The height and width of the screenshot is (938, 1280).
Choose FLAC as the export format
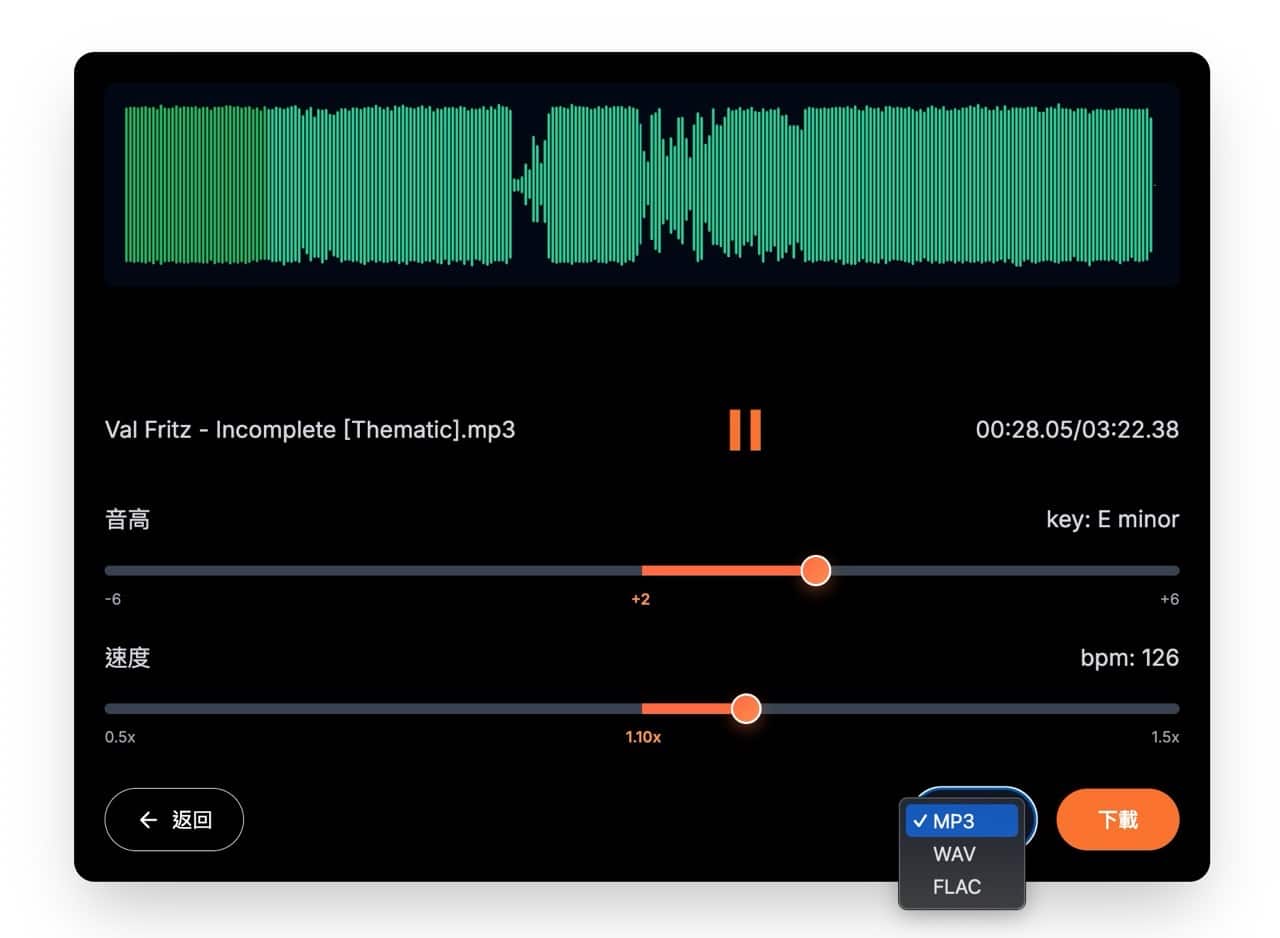click(x=957, y=887)
